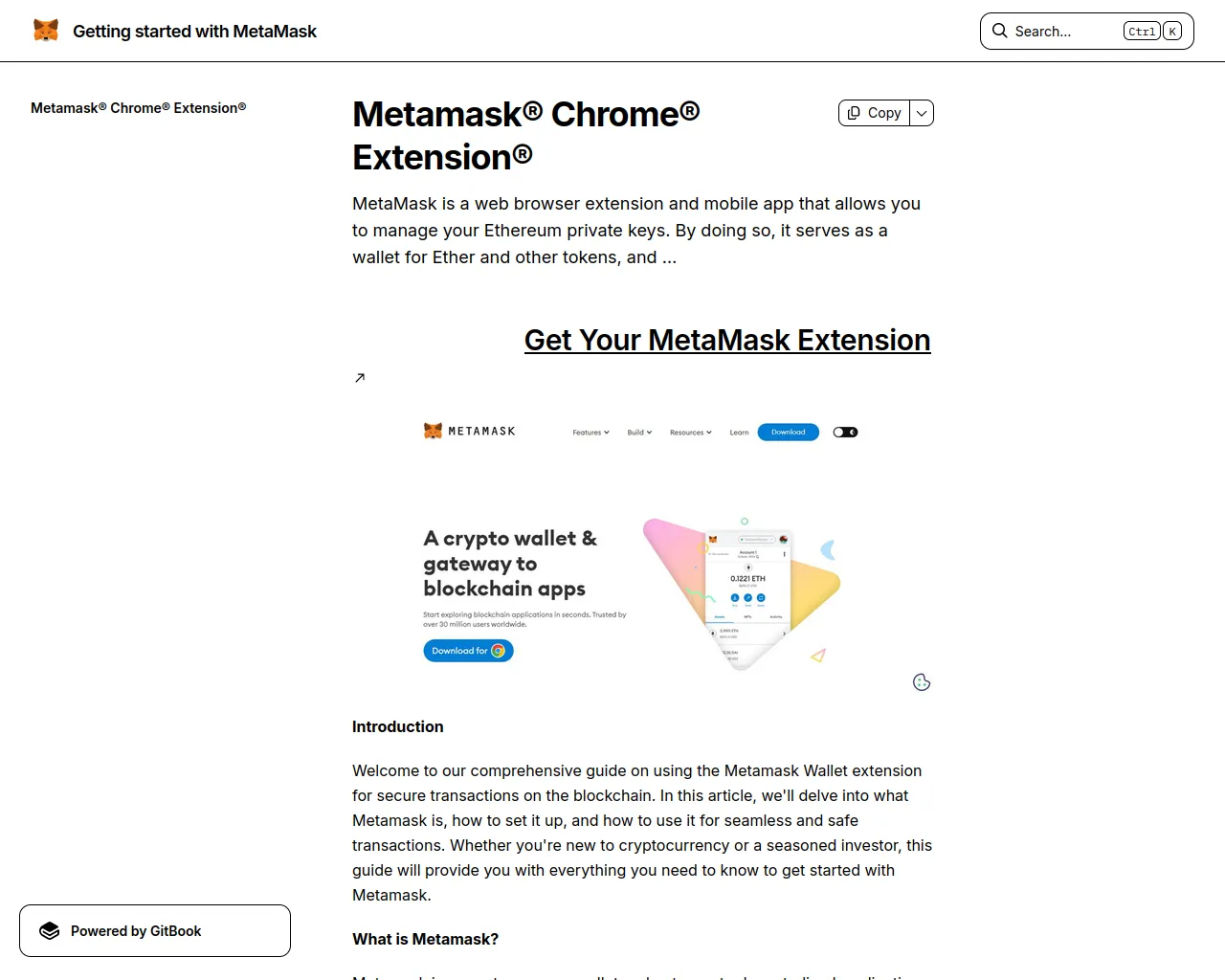Viewport: 1225px width, 980px height.
Task: Click the copy icon beside the Copy label
Action: (x=854, y=113)
